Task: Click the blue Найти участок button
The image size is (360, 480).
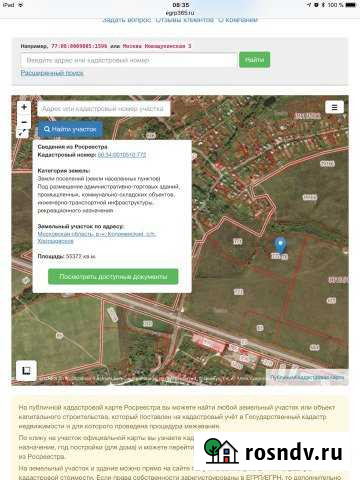Action: pos(70,129)
